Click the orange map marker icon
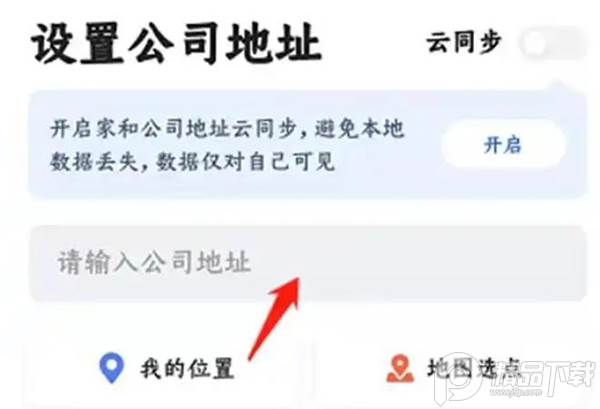 400,368
